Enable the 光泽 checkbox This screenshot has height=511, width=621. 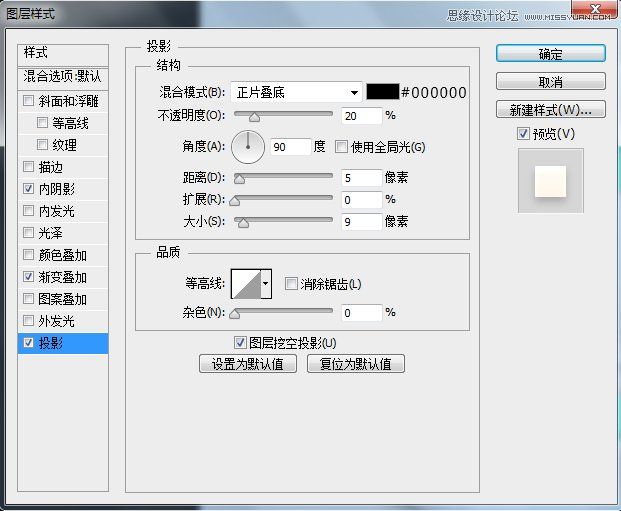[x=29, y=233]
